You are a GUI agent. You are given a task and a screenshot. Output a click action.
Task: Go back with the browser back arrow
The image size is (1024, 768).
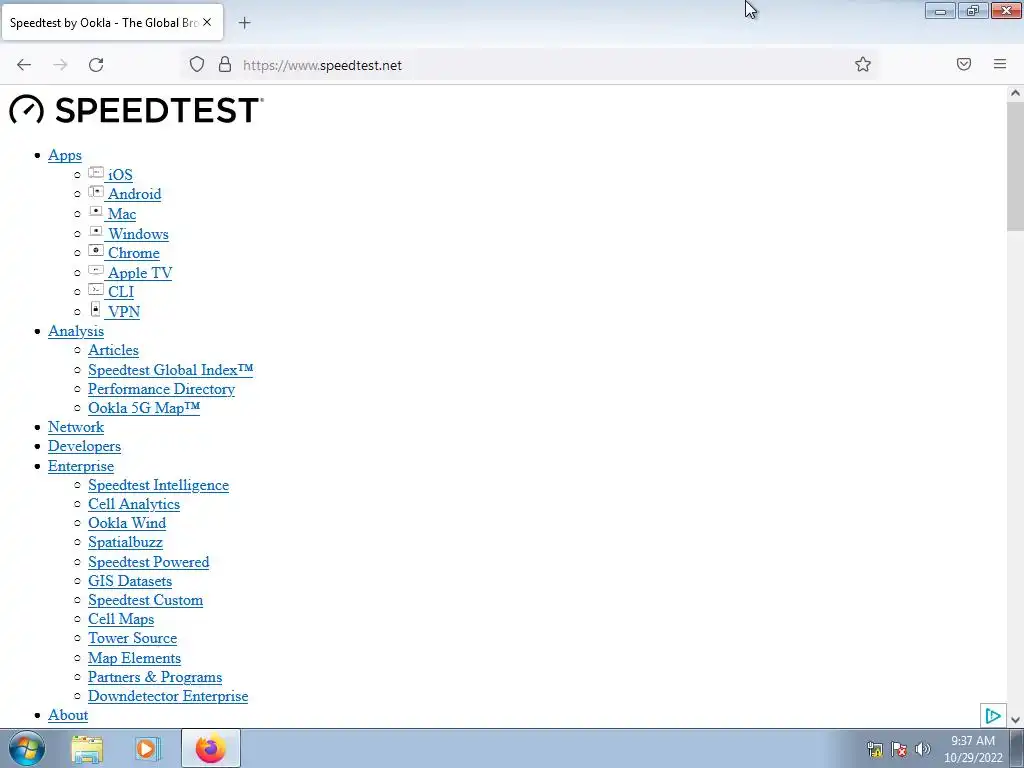point(24,65)
